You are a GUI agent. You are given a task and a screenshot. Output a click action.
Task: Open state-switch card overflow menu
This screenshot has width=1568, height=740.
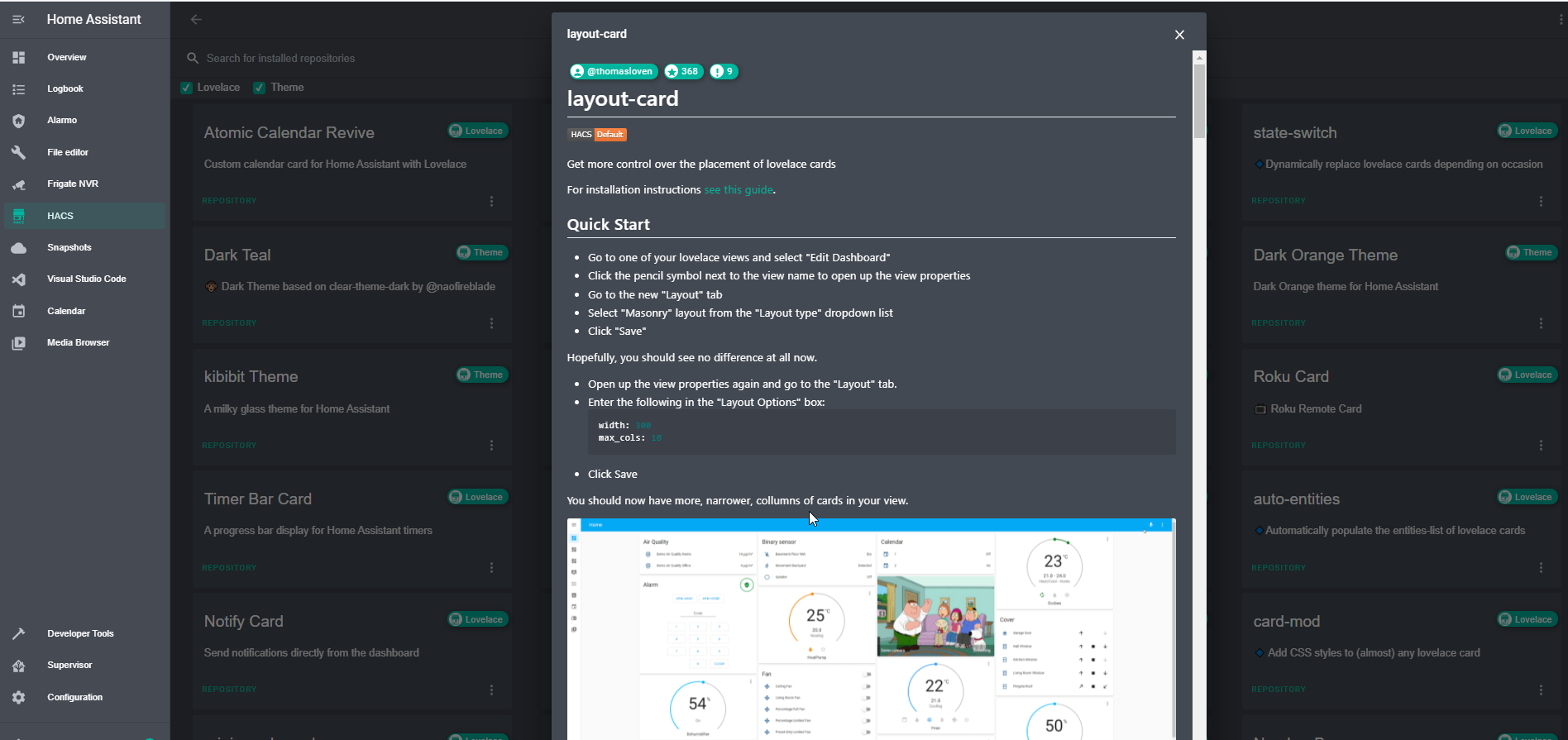pos(1541,201)
